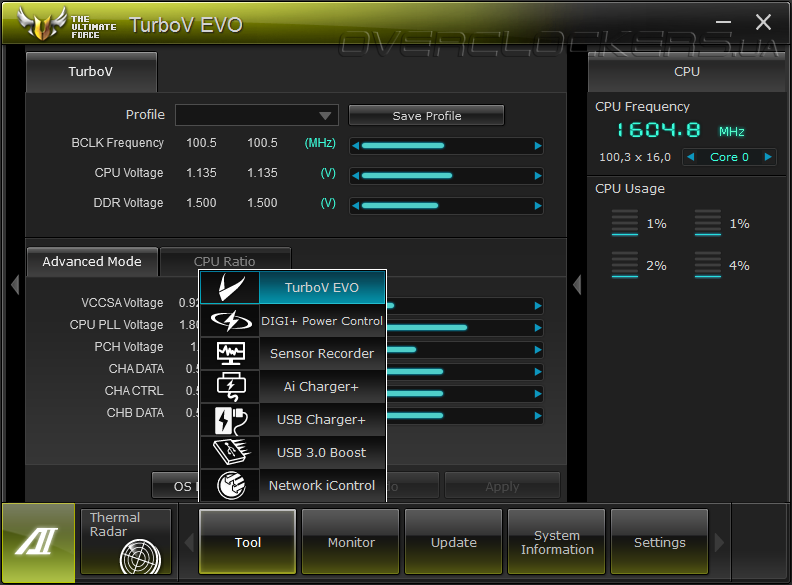Open Settings in bottom bar

660,542
